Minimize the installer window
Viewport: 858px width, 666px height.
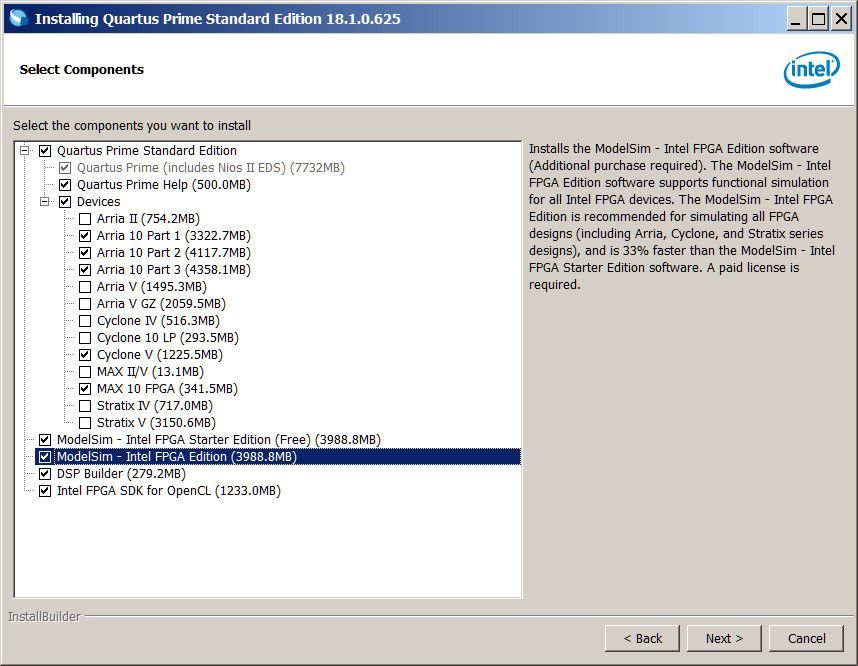[x=796, y=20]
